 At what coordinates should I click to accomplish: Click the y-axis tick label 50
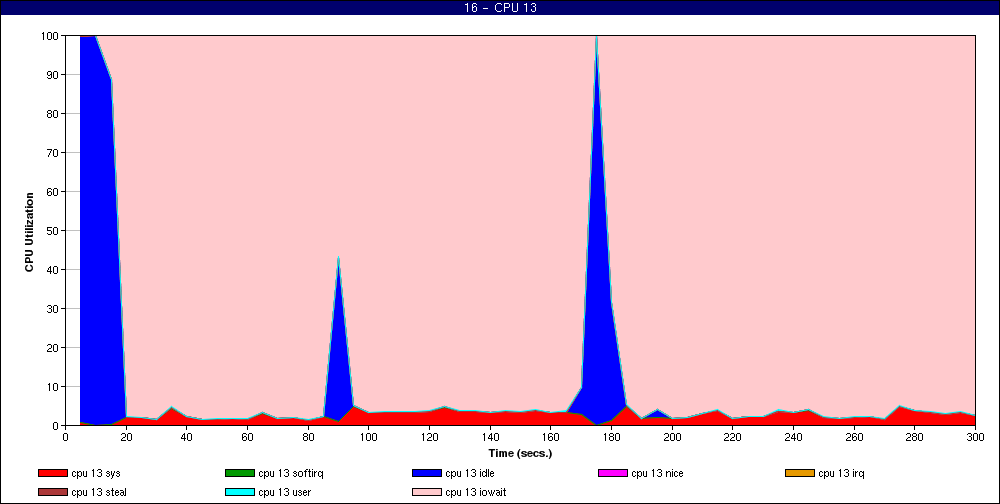(52, 230)
